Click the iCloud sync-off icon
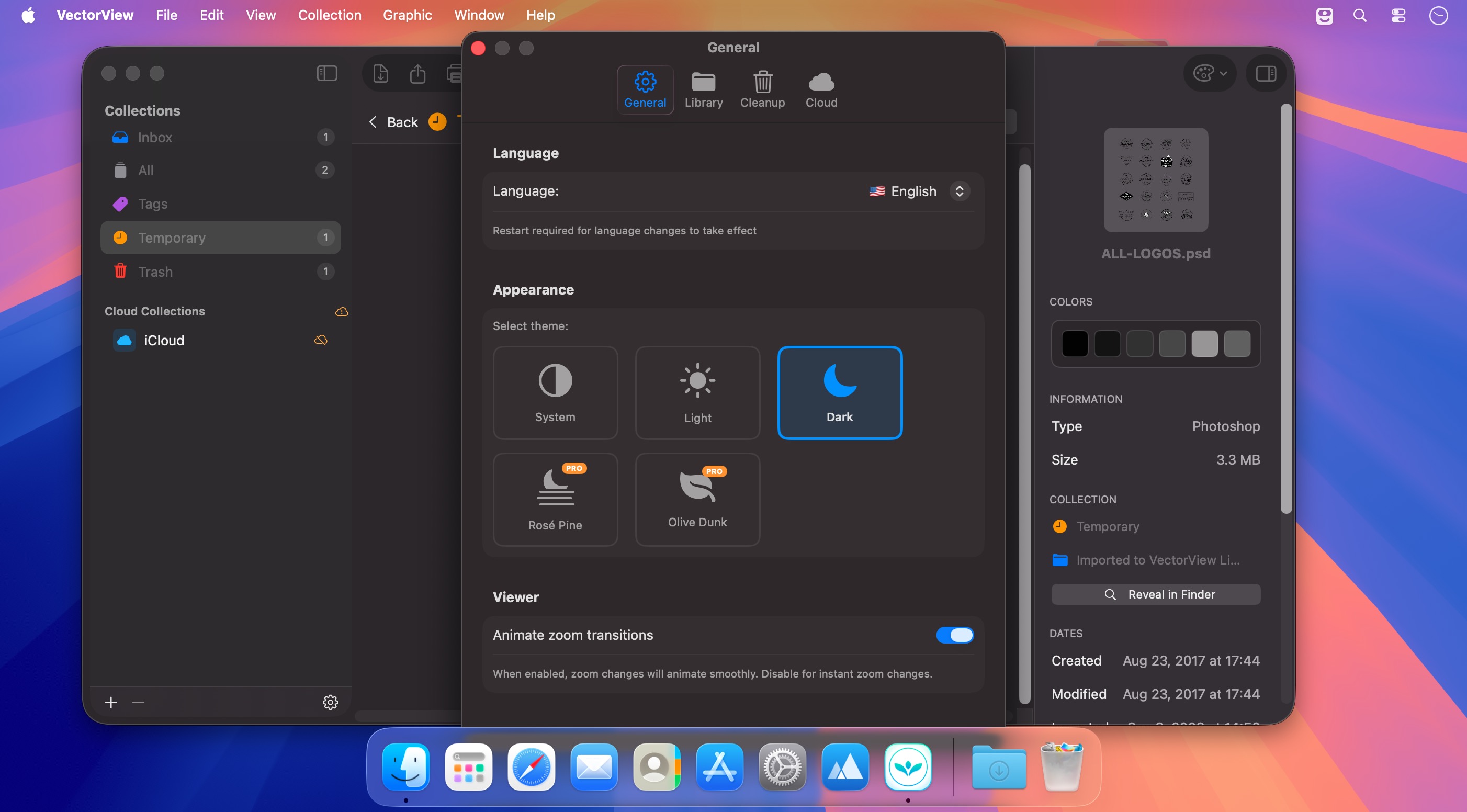The width and height of the screenshot is (1467, 812). coord(321,340)
